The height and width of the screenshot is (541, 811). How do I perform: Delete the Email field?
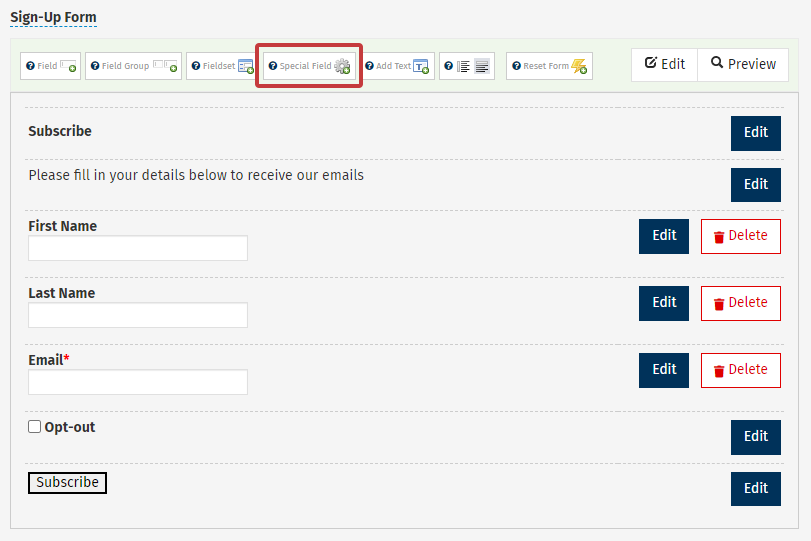coord(740,370)
